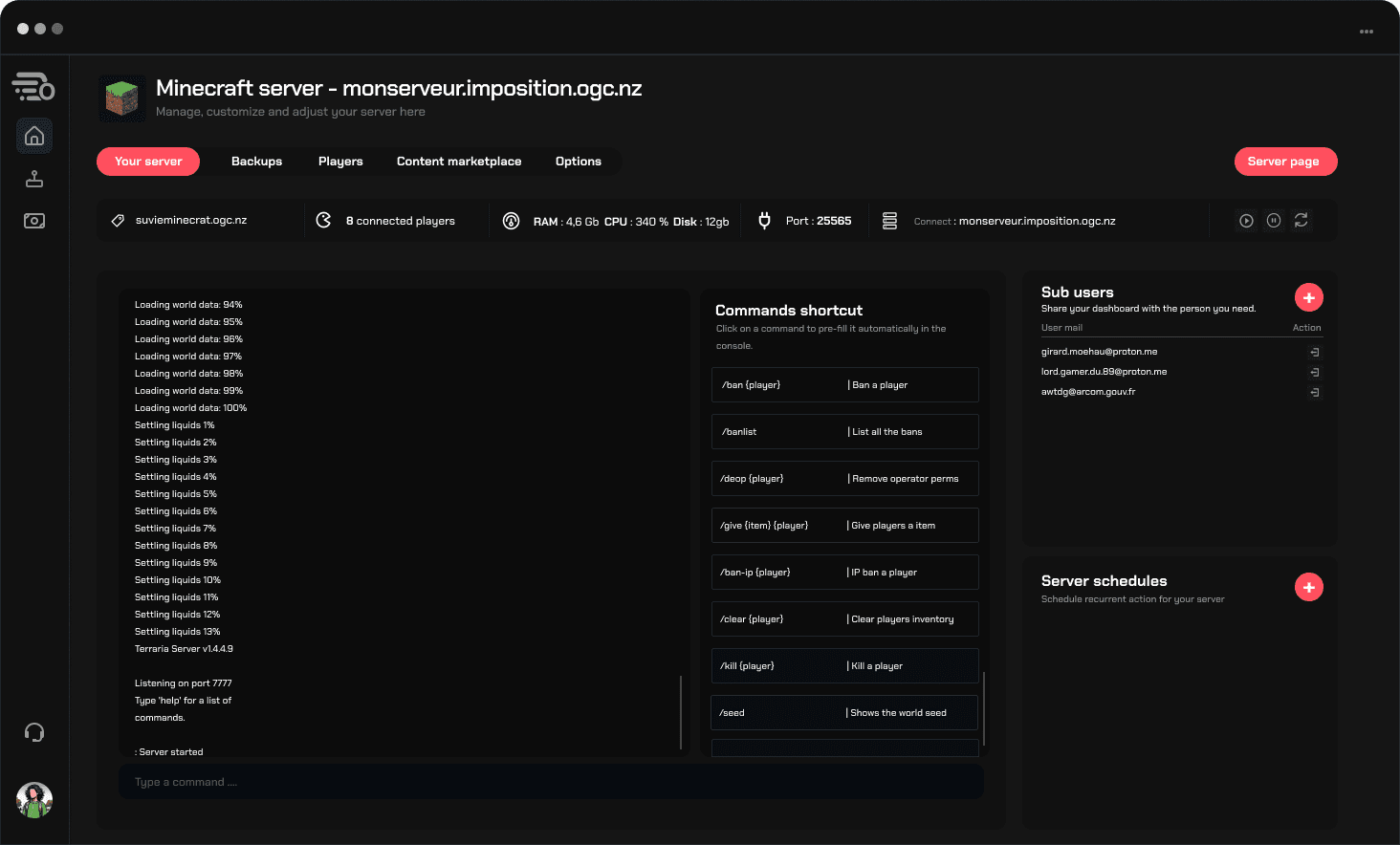
Task: Pre-fill the /banlist command
Action: [845, 432]
